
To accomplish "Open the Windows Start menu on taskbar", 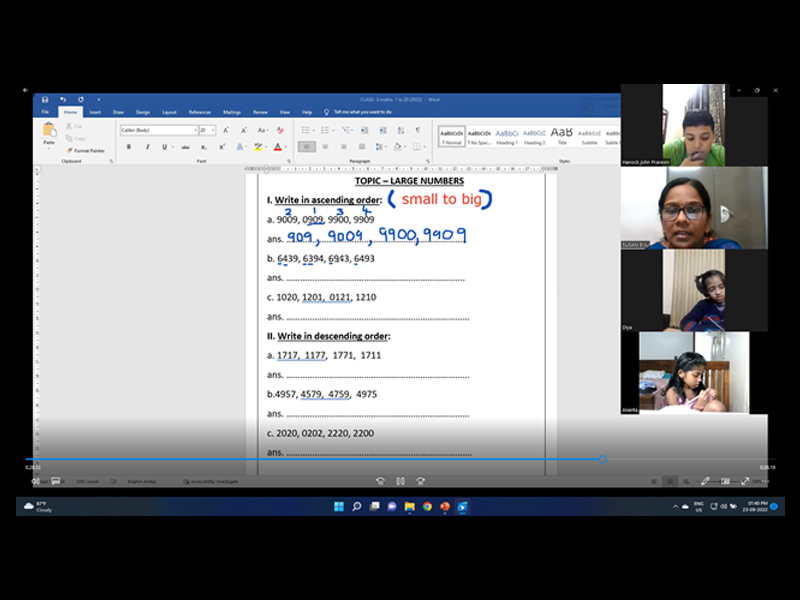I will 339,507.
